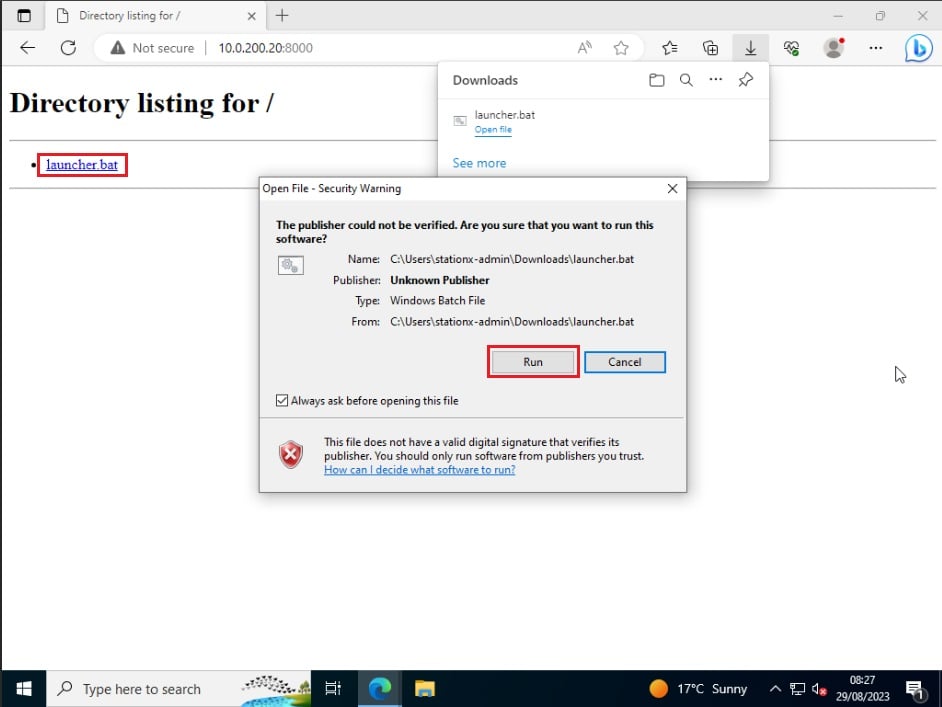The height and width of the screenshot is (707, 942).
Task: Refresh the page with reload icon
Action: [x=68, y=47]
